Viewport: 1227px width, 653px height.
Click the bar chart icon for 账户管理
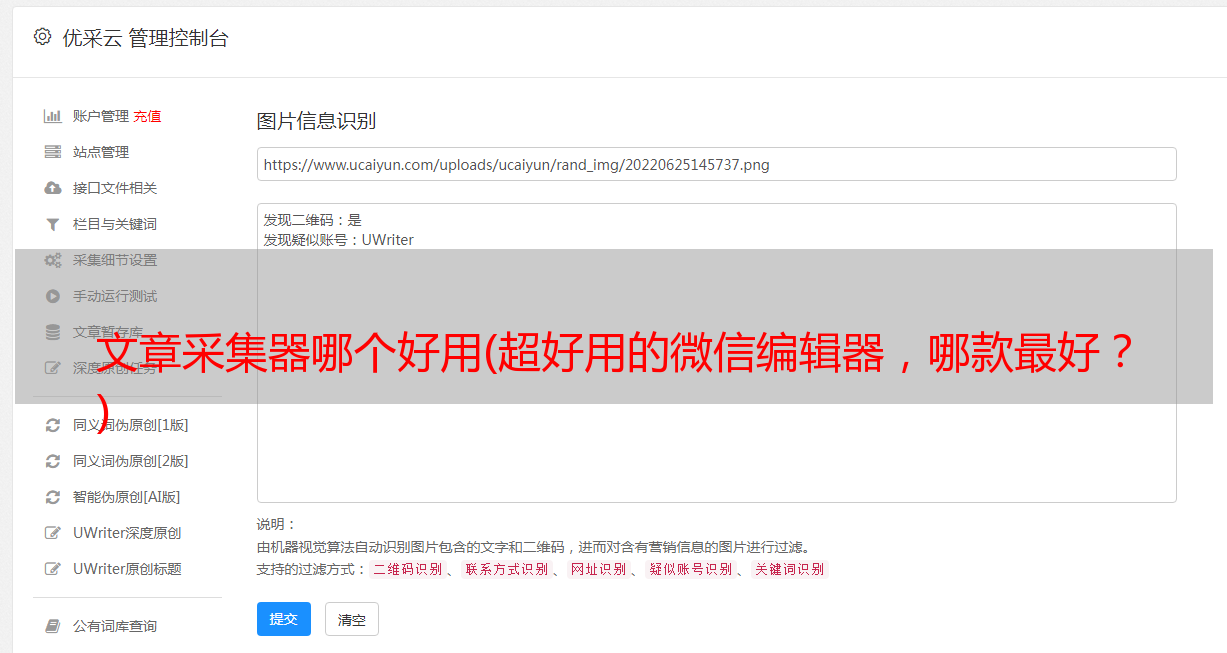point(53,116)
